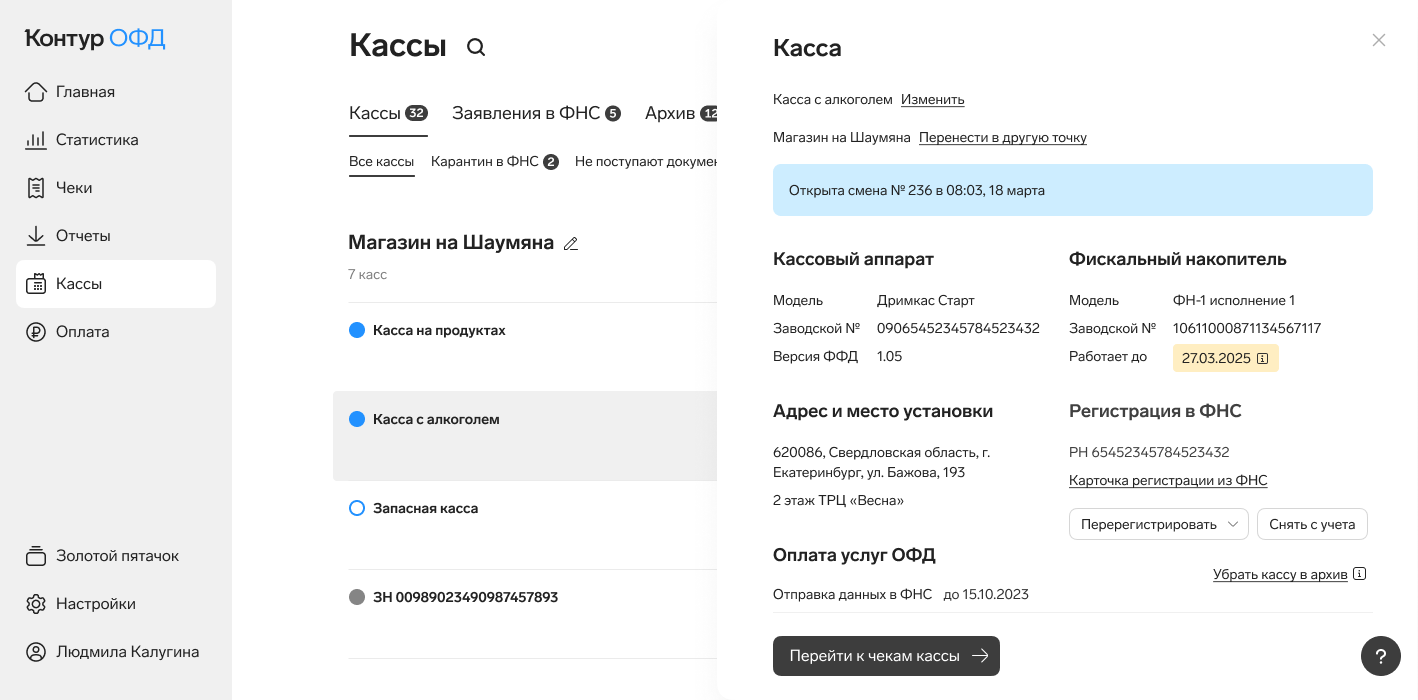Viewport: 1418px width, 700px height.
Task: Click Перейти к чекам кассы button
Action: pyautogui.click(x=886, y=656)
